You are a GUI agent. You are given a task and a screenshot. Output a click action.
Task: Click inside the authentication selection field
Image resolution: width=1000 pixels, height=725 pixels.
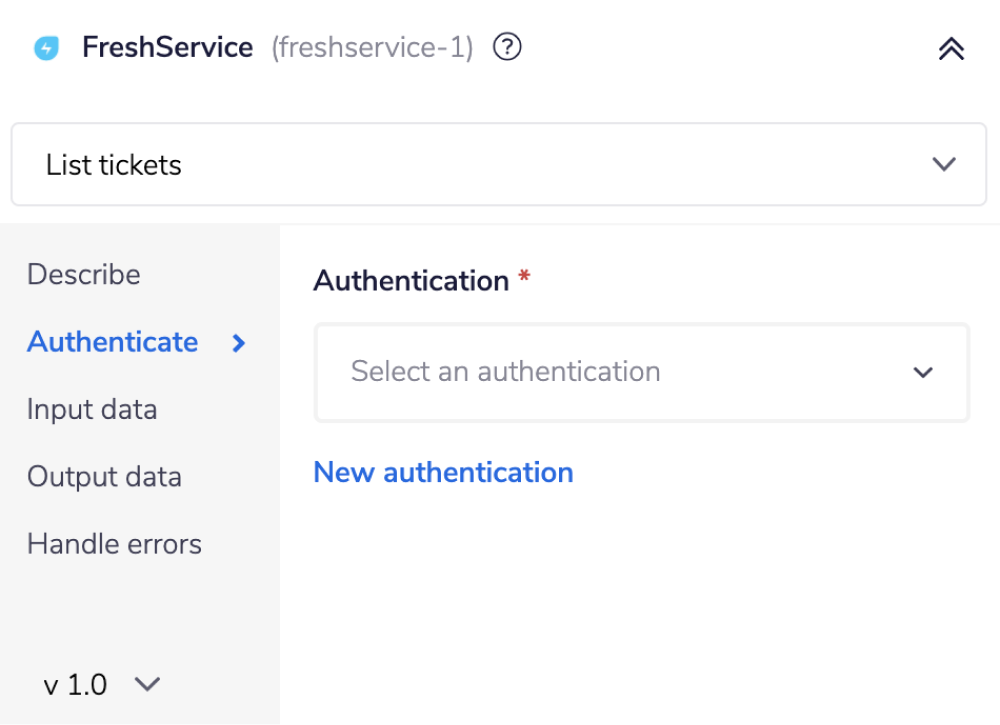(641, 372)
